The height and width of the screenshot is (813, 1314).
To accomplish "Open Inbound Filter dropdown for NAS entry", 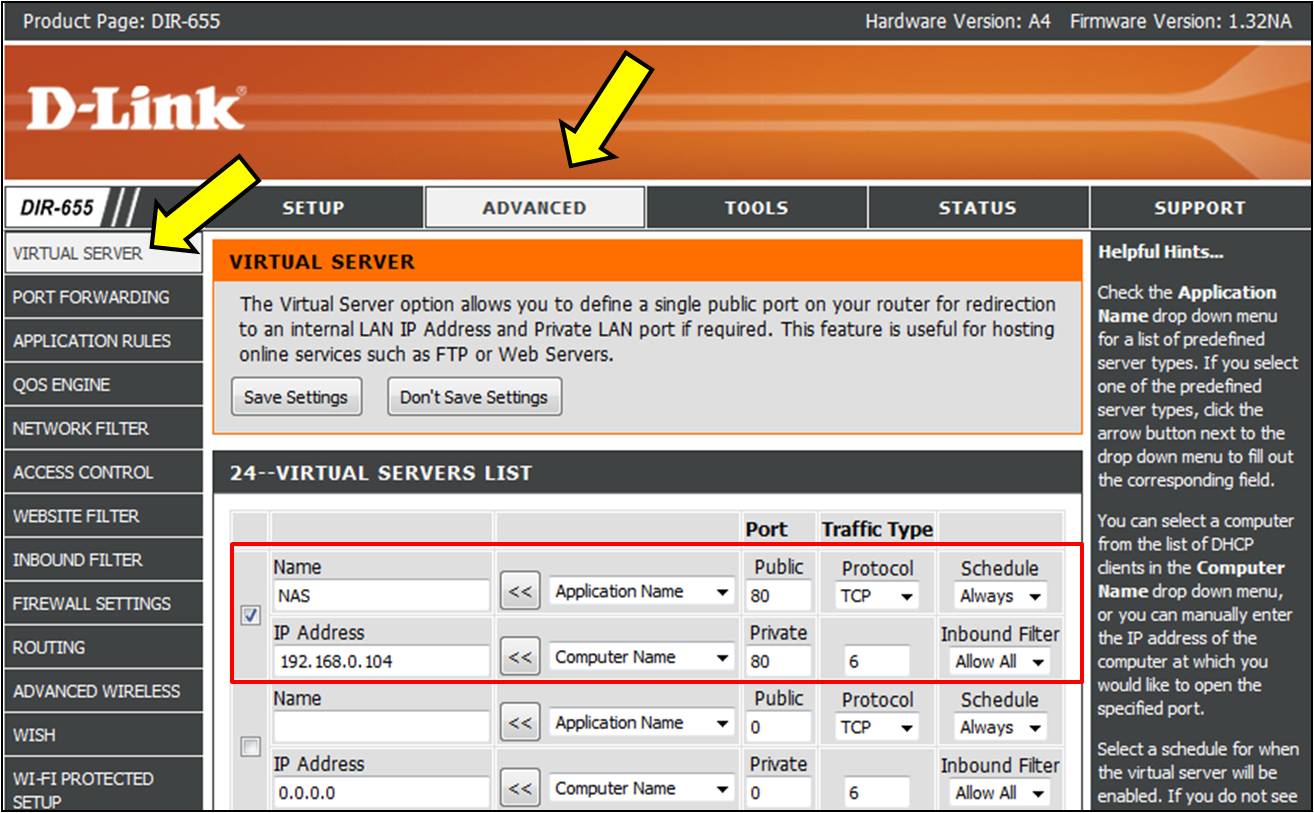I will tap(1001, 662).
